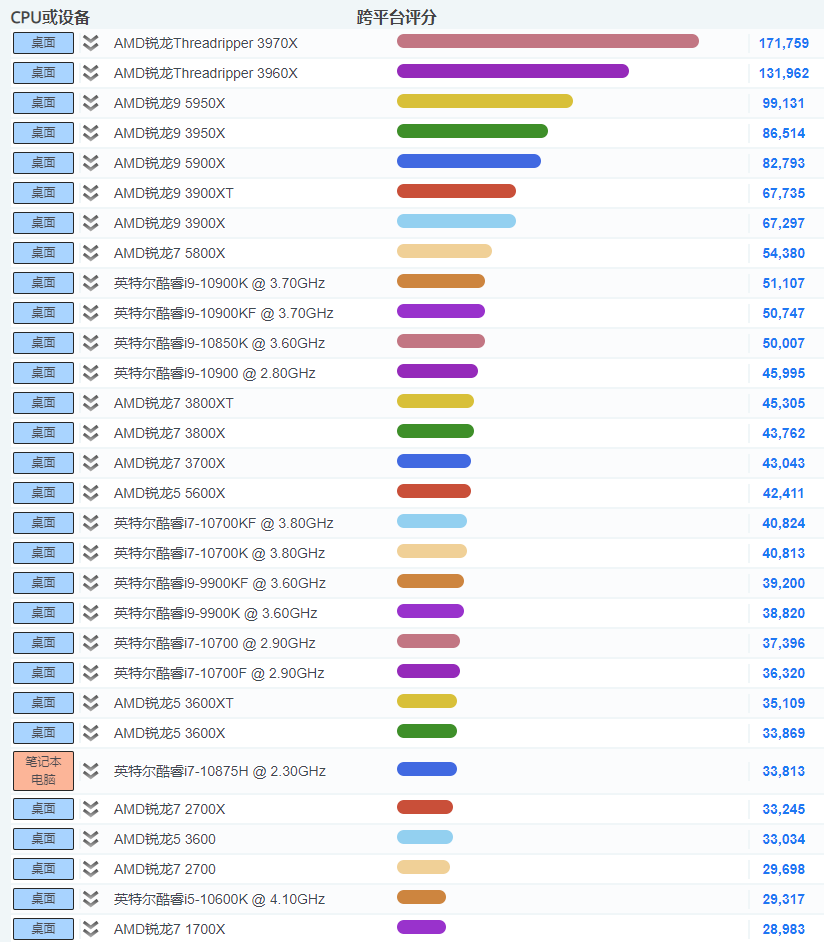Expand the AMD锐龙7 2700X row chevron

pos(91,809)
